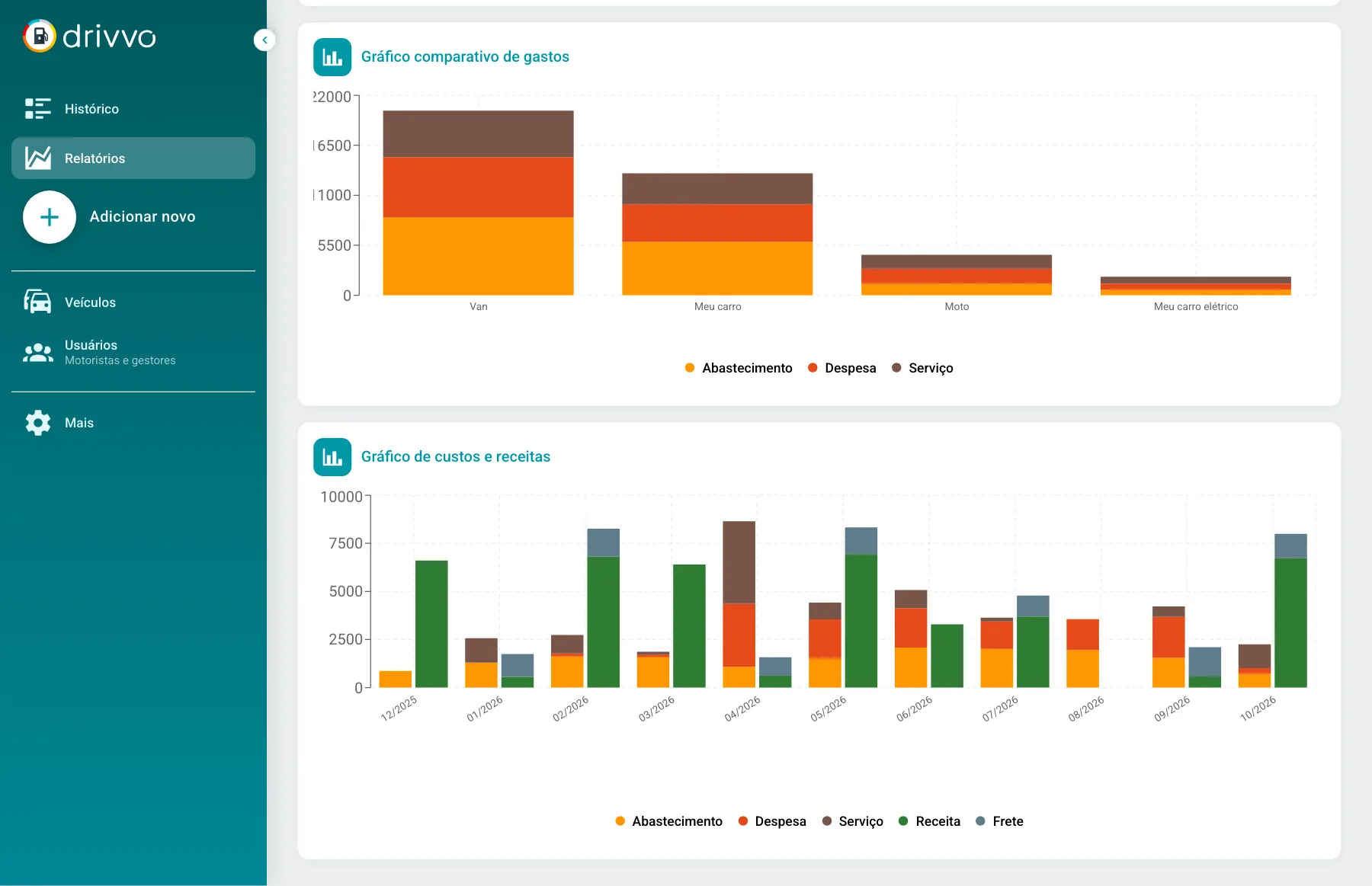Click the drivvo logo icon
The image size is (1372, 886).
click(x=40, y=36)
